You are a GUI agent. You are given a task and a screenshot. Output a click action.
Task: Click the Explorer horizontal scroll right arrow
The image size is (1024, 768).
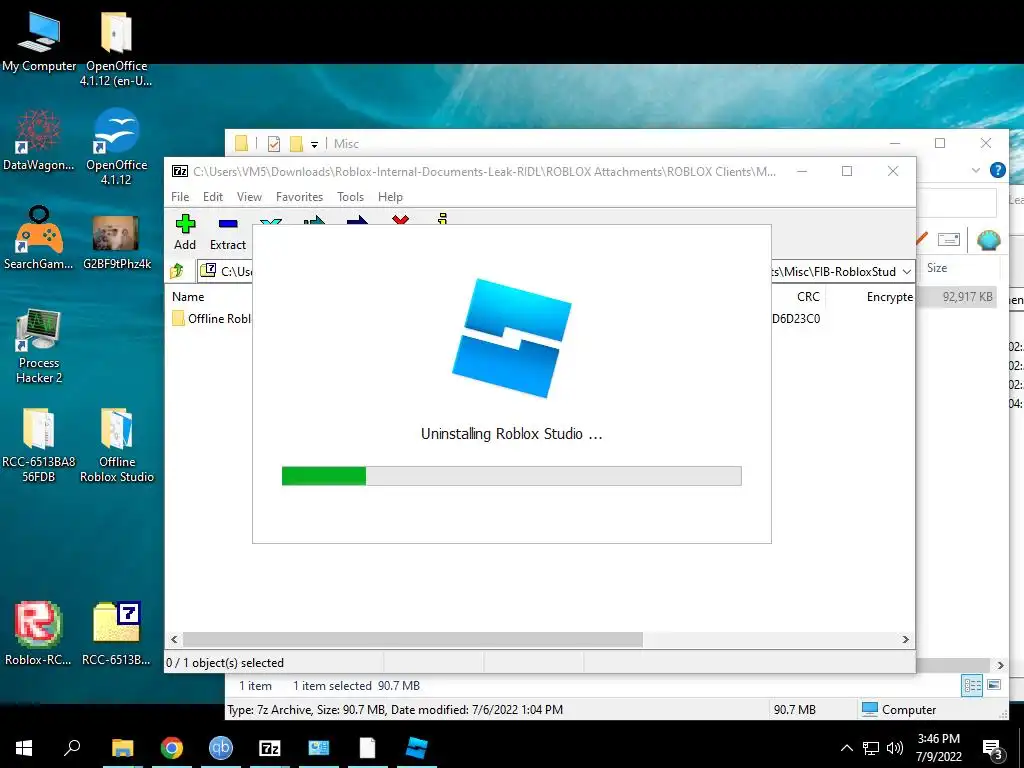pos(1000,665)
